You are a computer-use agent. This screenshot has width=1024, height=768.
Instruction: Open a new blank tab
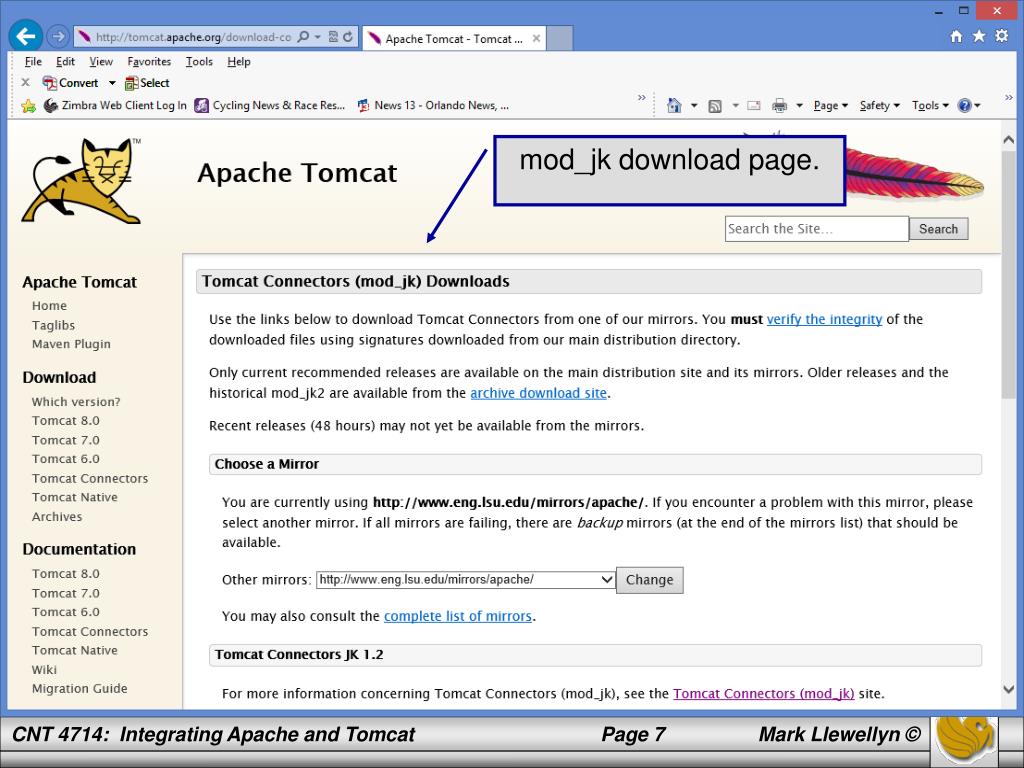pyautogui.click(x=559, y=38)
